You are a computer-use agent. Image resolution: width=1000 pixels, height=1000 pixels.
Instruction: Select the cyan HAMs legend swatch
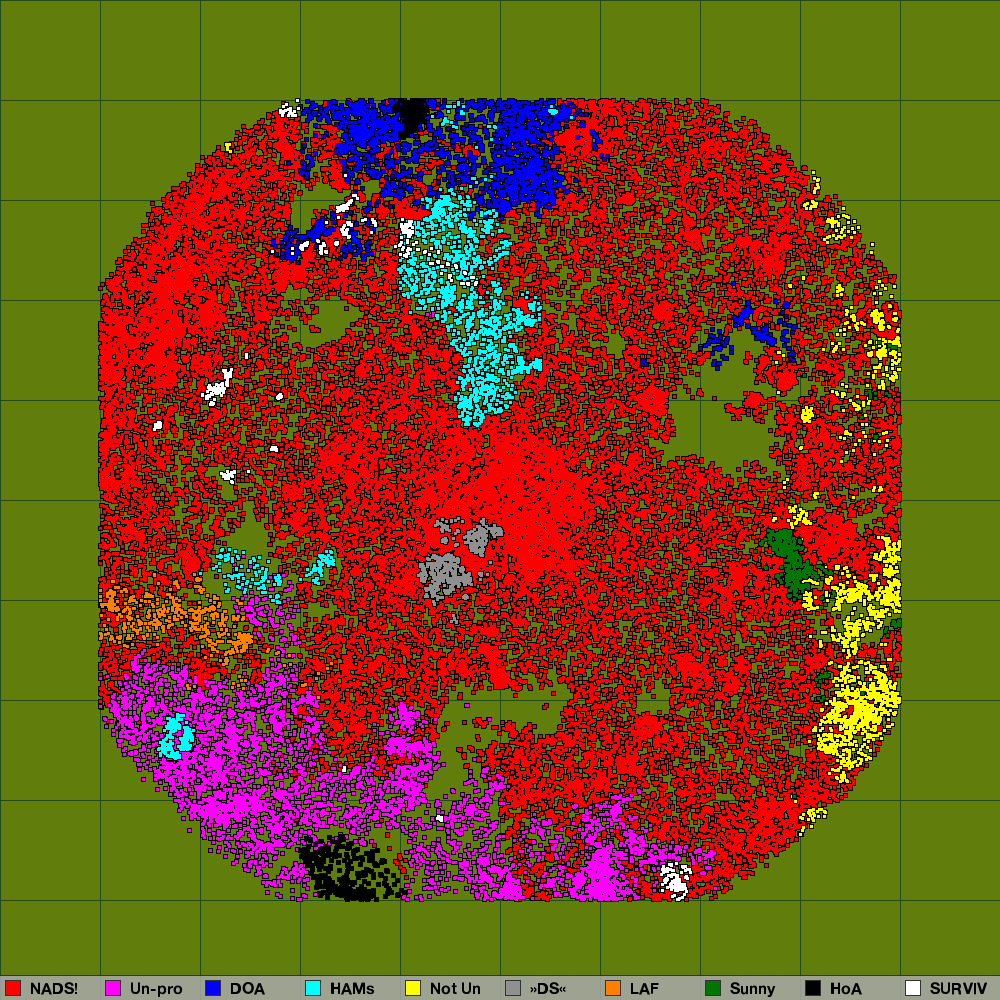313,988
